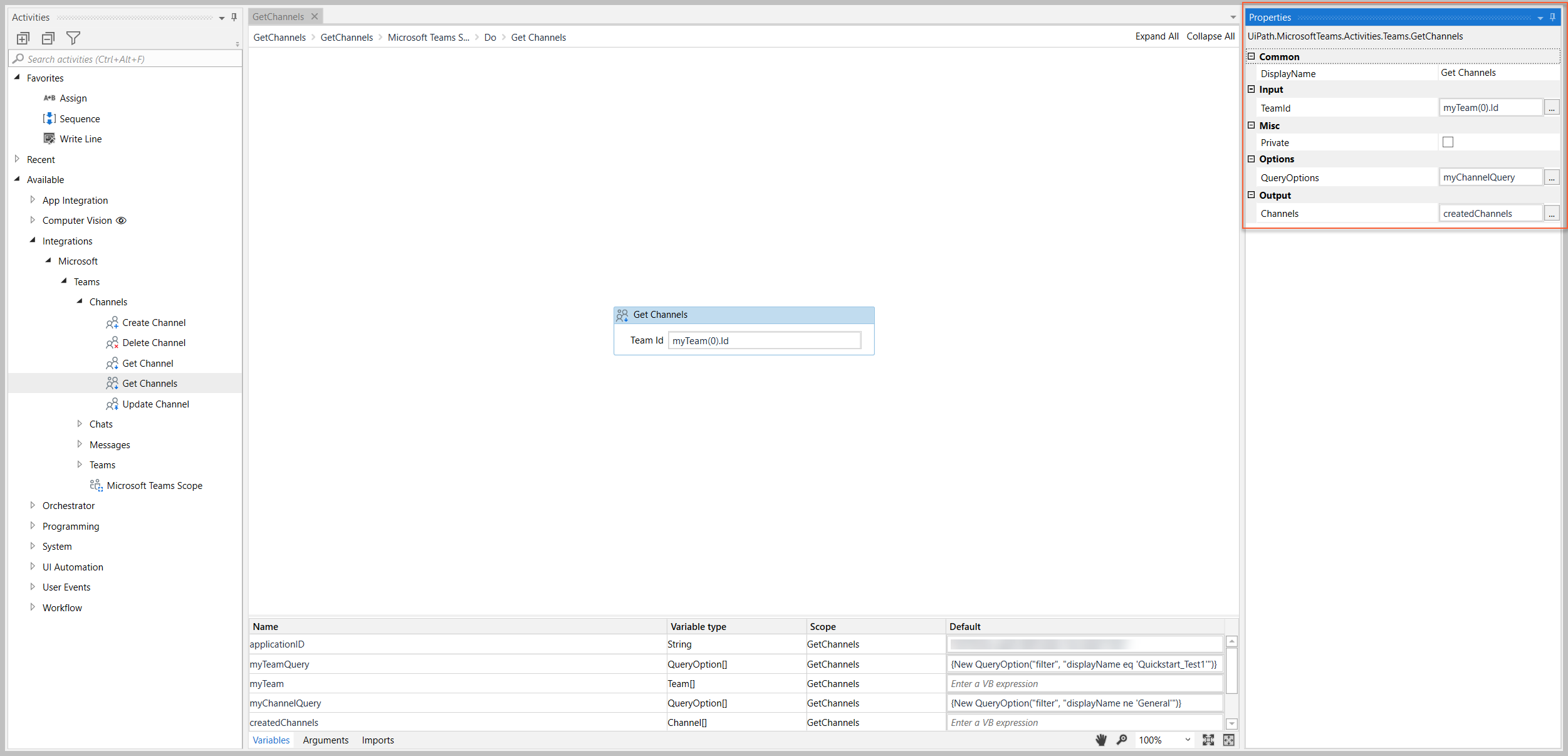Click the DisplayName value Get Channels

tap(1468, 73)
